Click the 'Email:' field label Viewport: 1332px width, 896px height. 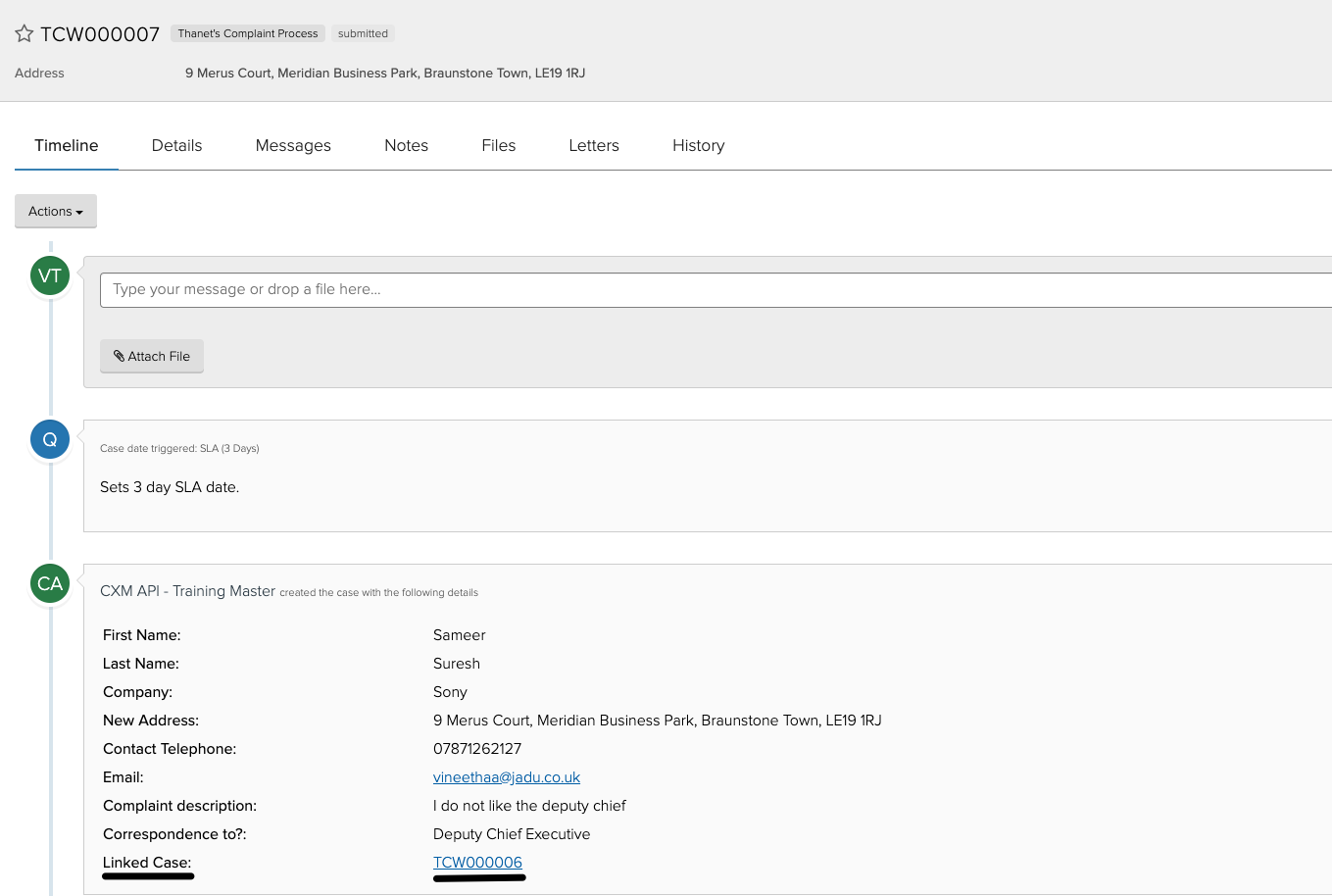[123, 777]
